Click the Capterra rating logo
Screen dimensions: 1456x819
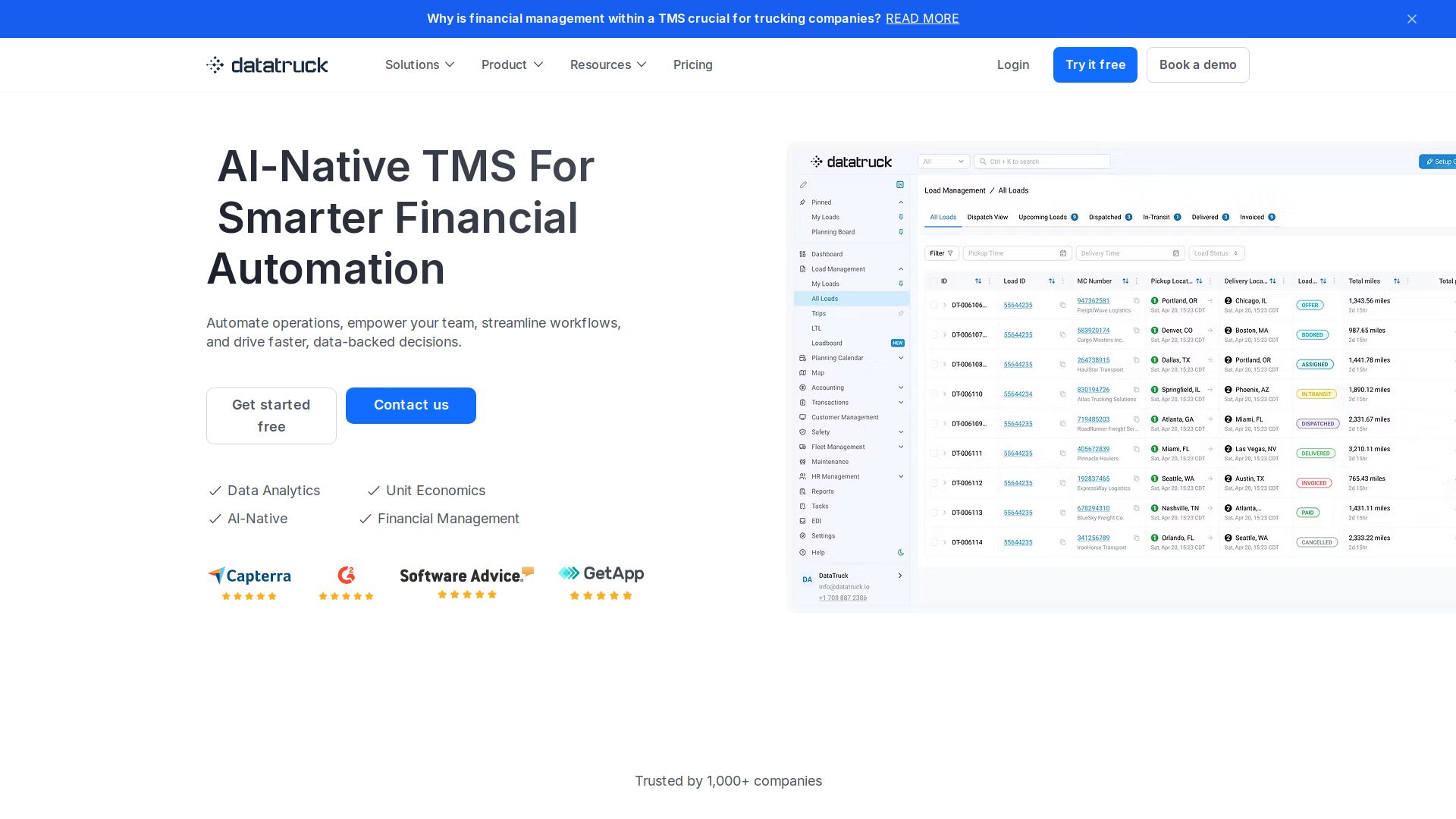(249, 576)
